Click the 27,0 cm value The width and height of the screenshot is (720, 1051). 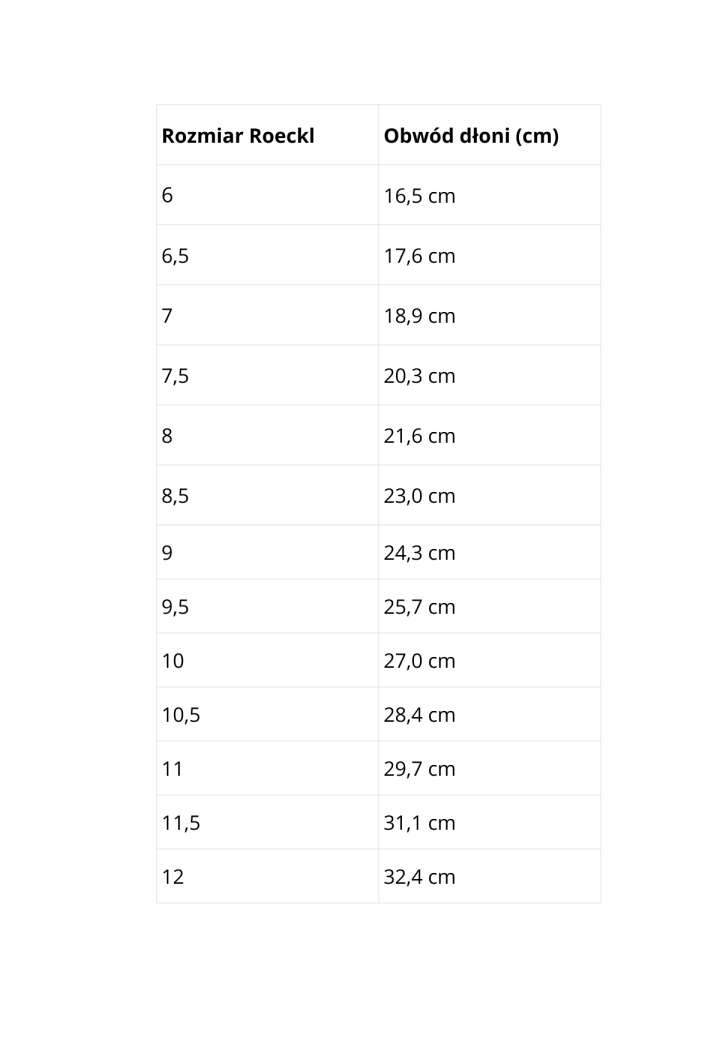coord(419,661)
